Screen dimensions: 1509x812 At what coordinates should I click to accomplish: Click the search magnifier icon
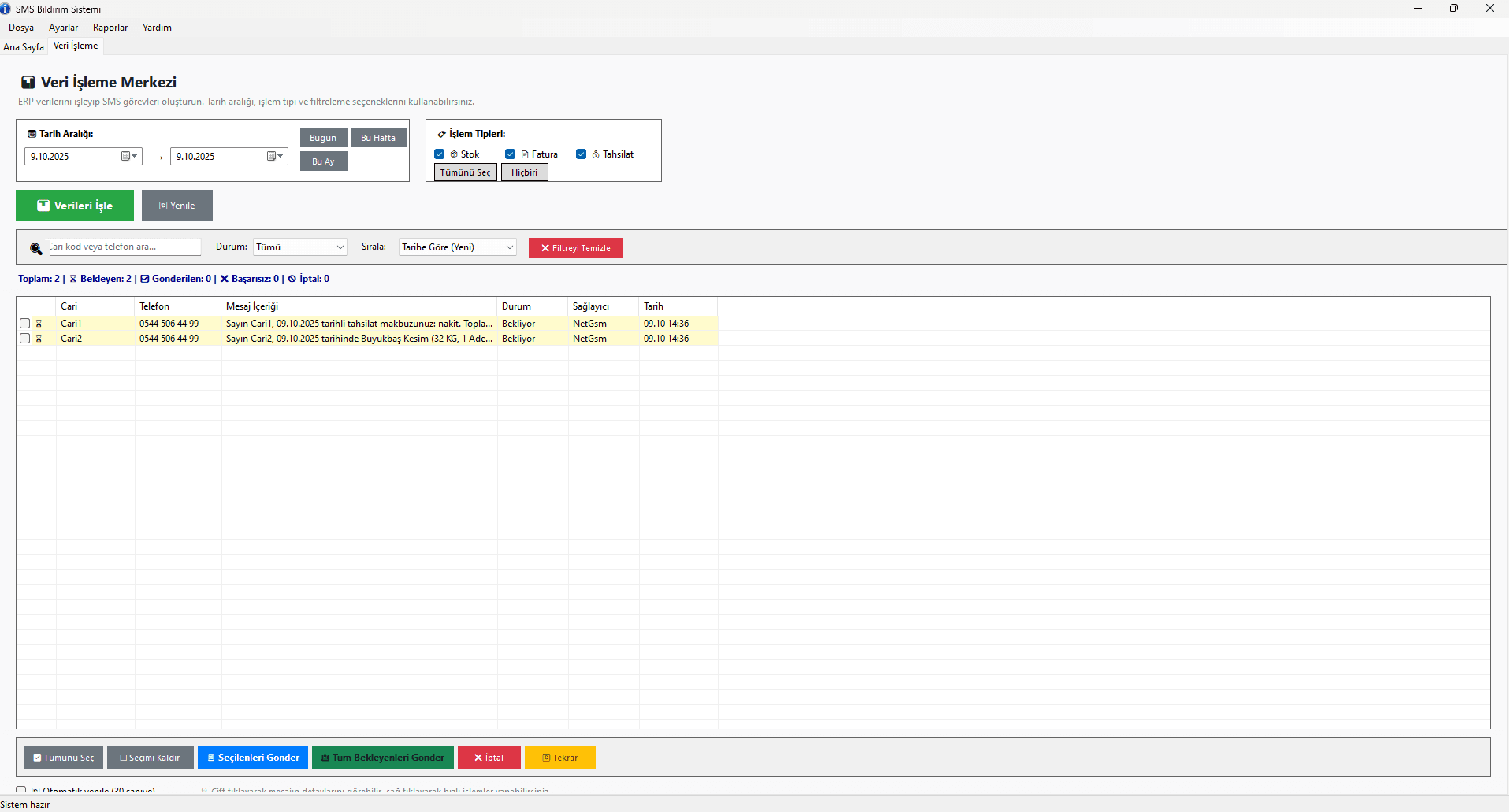(x=35, y=249)
